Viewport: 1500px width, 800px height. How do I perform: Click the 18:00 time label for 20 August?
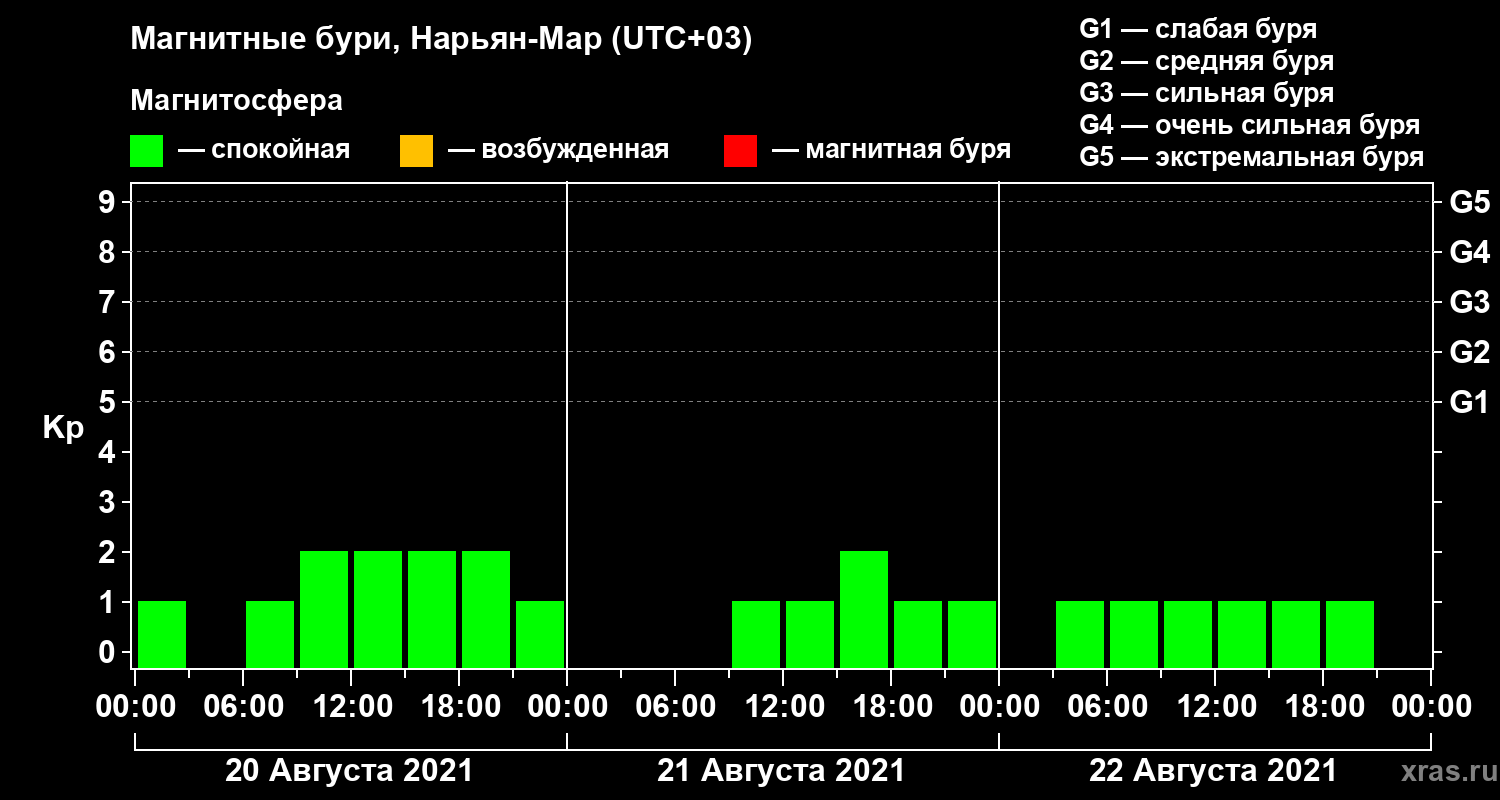(459, 707)
